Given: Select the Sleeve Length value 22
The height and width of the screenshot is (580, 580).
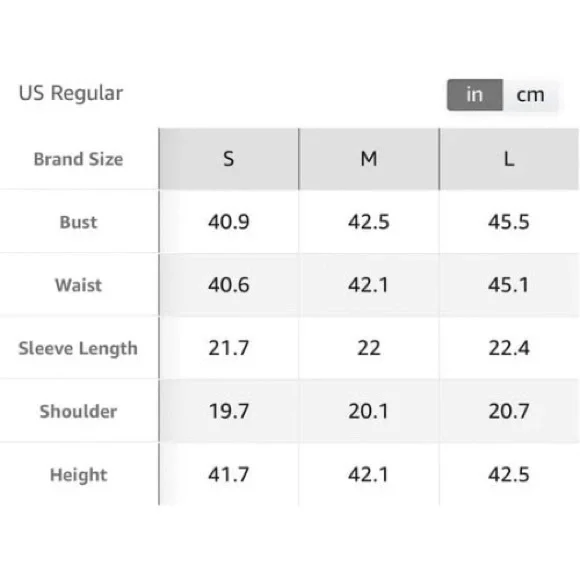Looking at the screenshot, I should click(369, 348).
